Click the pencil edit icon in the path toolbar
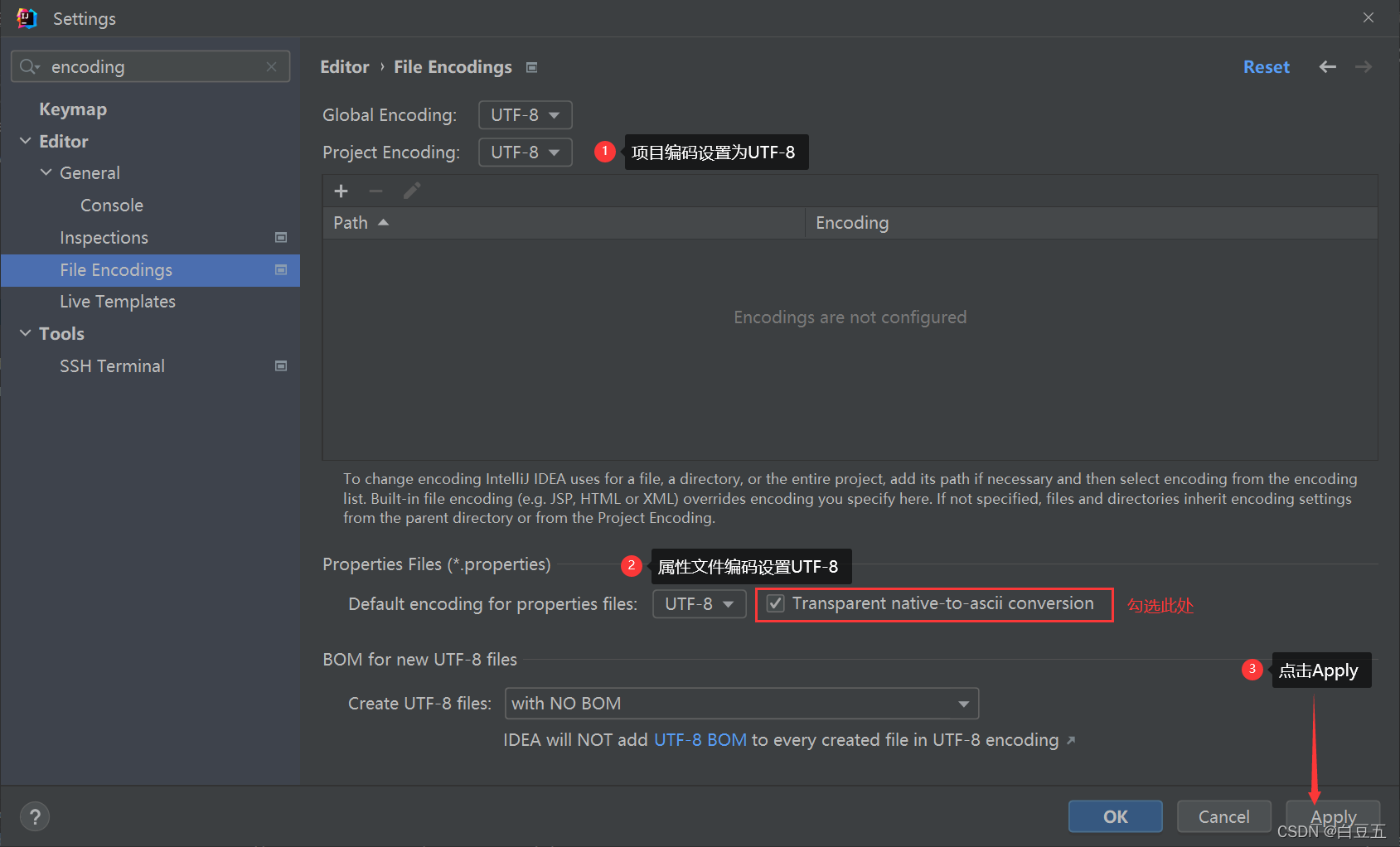1400x847 pixels. click(x=412, y=191)
